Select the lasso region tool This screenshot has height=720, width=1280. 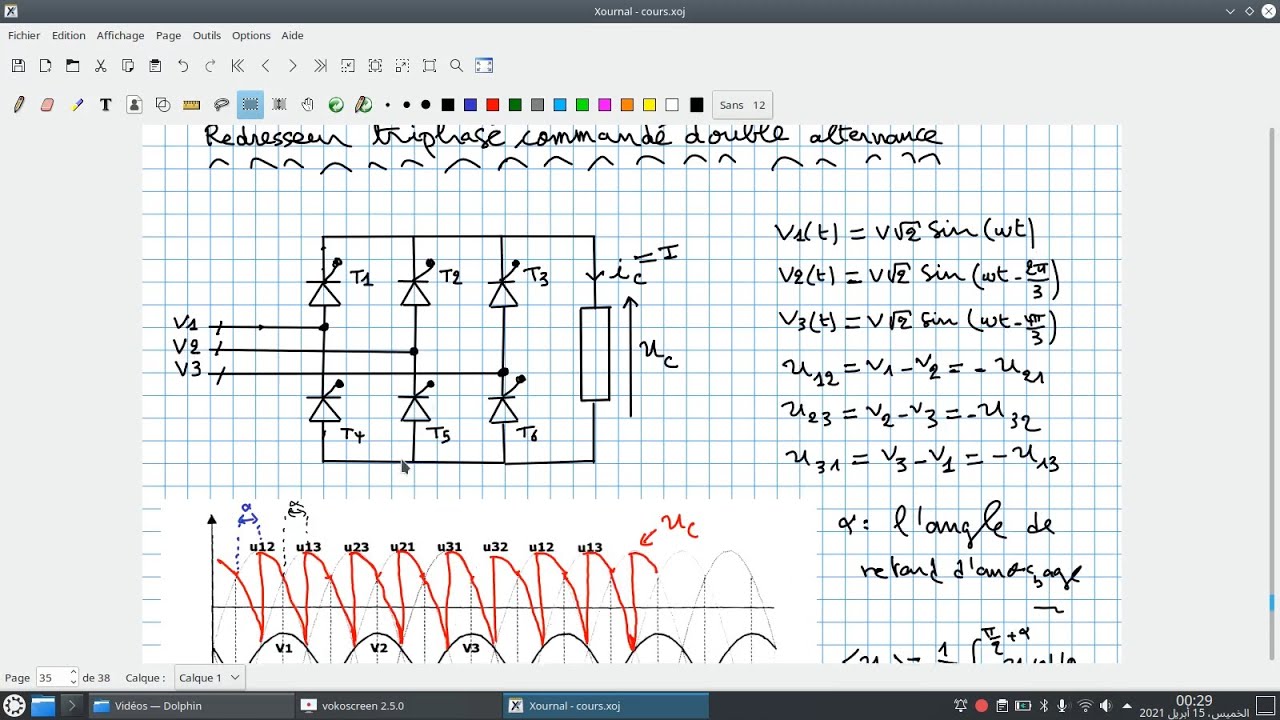click(x=222, y=105)
